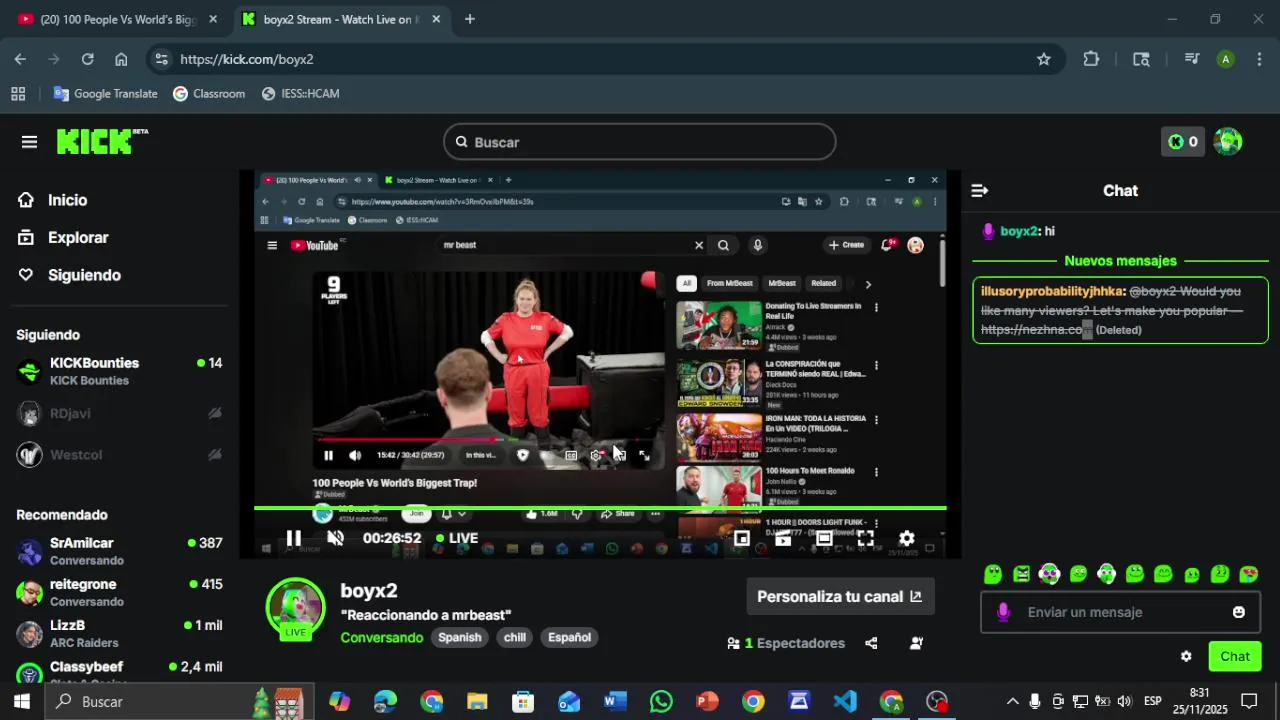Open Google Translate bookmark
The width and height of the screenshot is (1280, 720).
tap(105, 93)
